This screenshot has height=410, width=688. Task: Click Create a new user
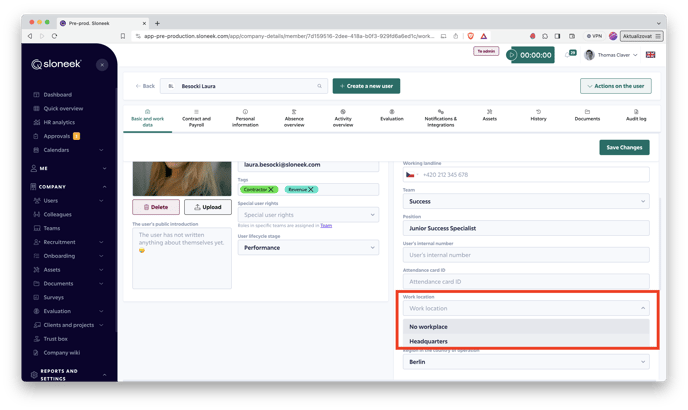point(366,86)
